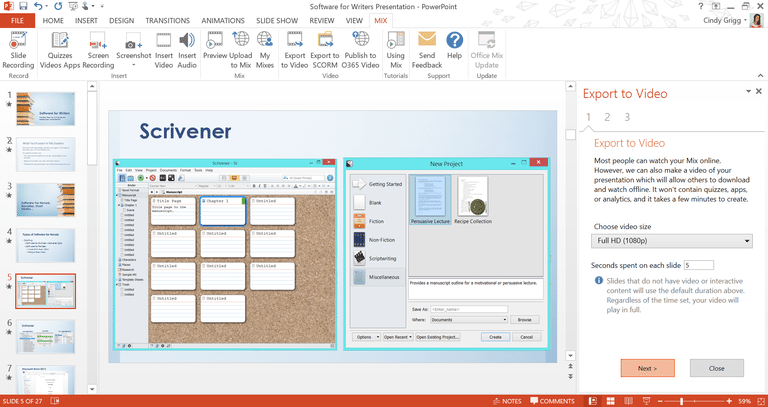Switch to Normal view in status bar
Screen dimensions: 768x407
(593, 401)
